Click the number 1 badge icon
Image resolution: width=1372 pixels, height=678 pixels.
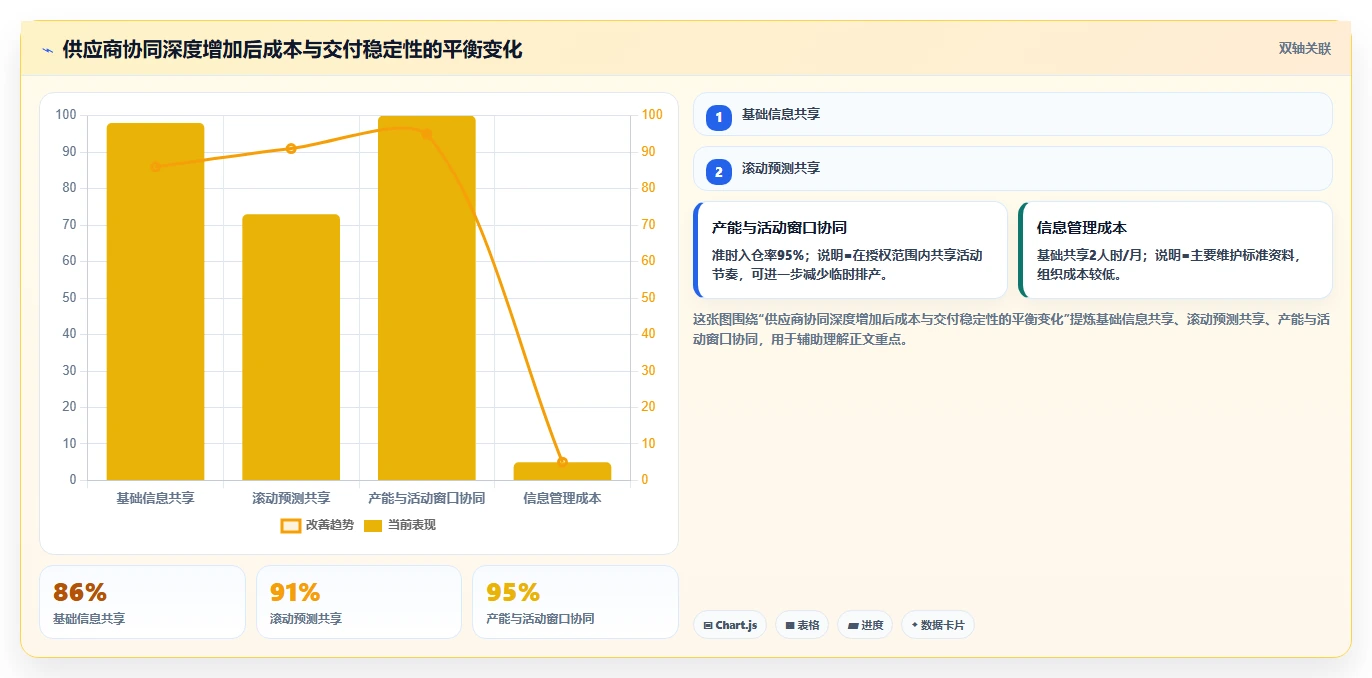click(x=718, y=117)
